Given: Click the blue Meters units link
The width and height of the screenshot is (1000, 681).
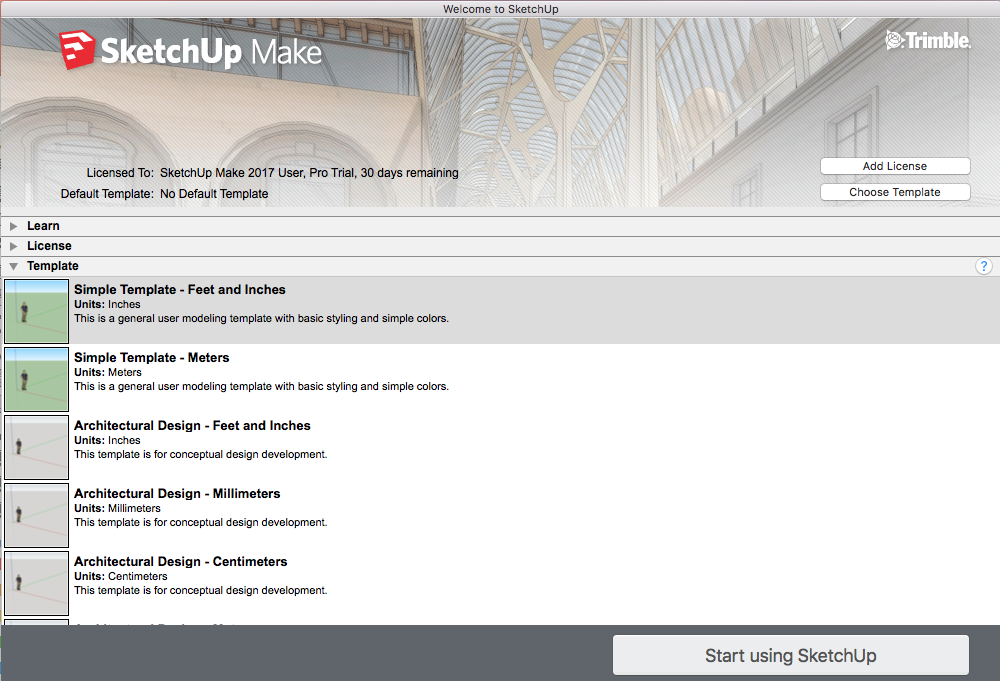Looking at the screenshot, I should coord(124,372).
